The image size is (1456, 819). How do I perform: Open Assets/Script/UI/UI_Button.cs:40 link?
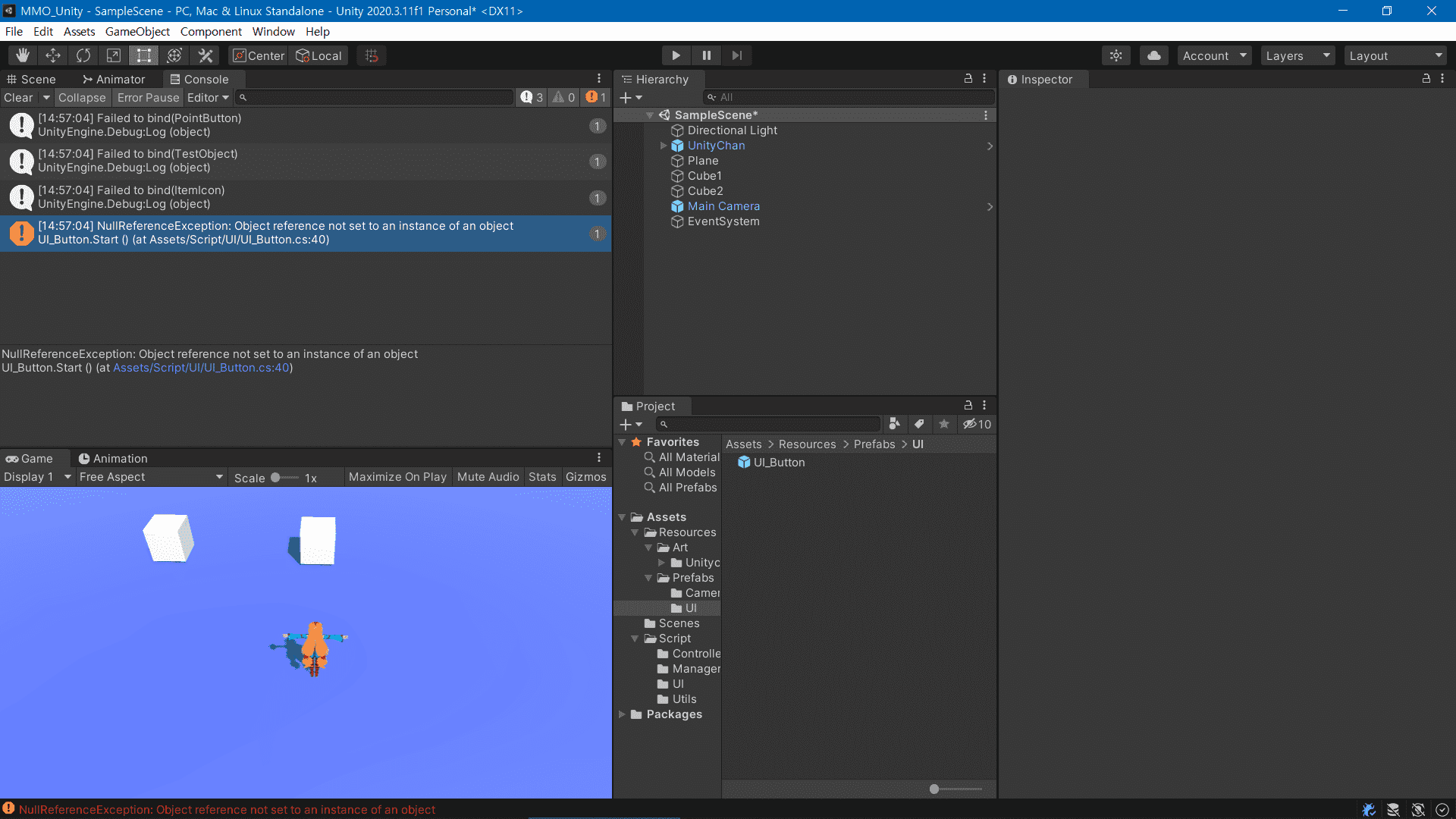[x=201, y=368]
